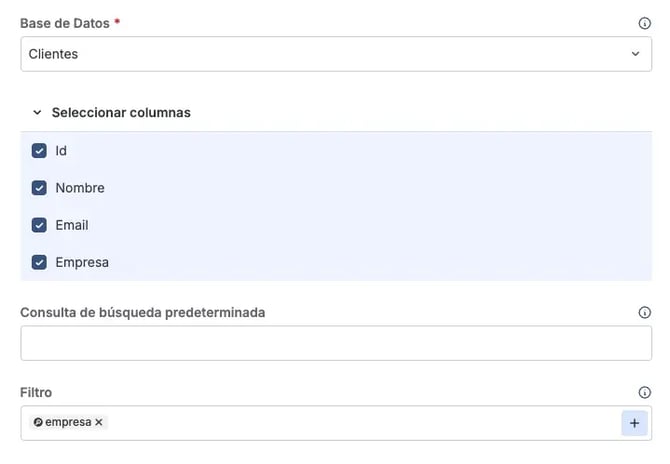Click the dropdown chevron arrow on Clientes
The height and width of the screenshot is (464, 670).
(x=635, y=54)
